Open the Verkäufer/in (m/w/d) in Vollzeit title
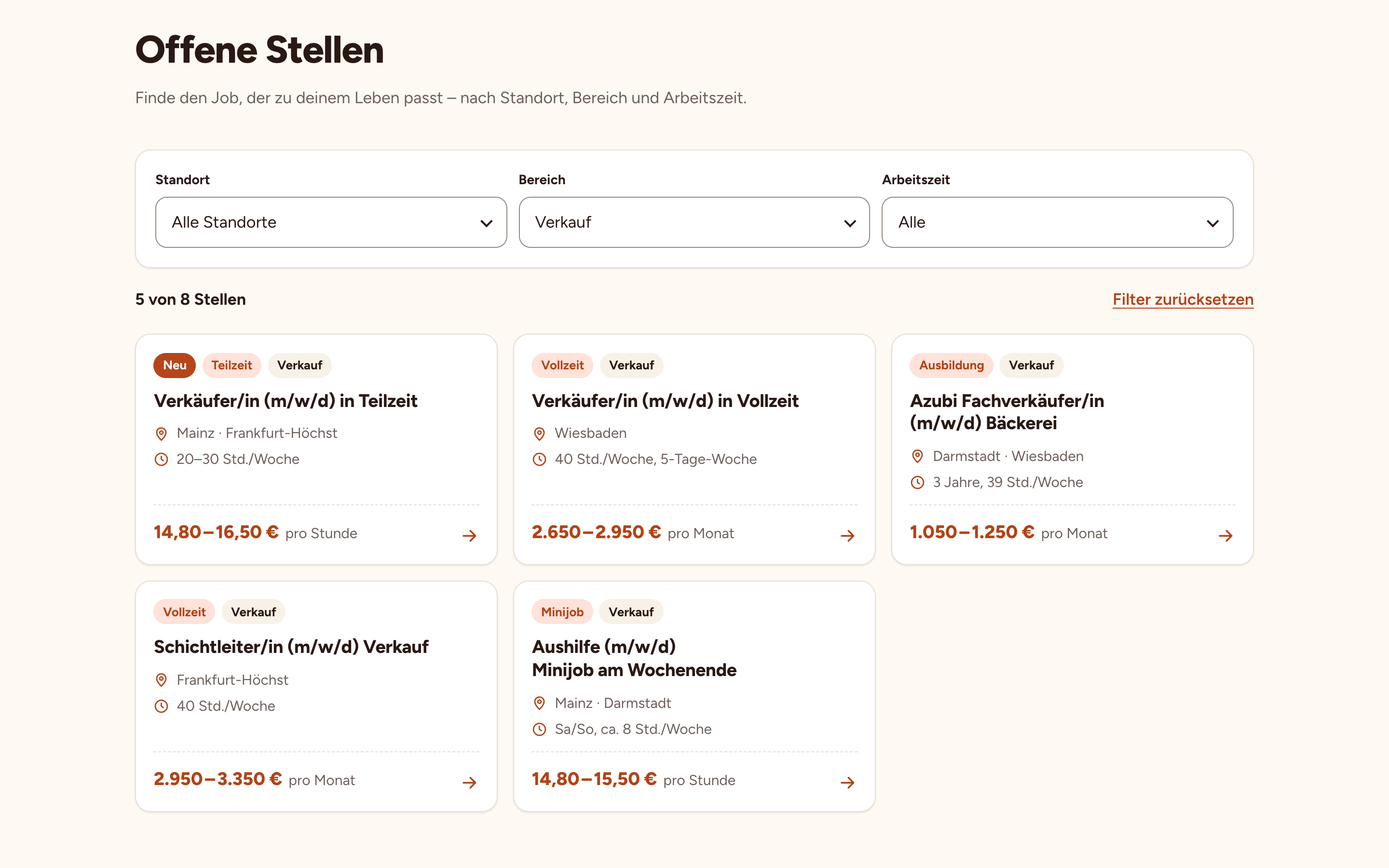1389x868 pixels. [665, 401]
